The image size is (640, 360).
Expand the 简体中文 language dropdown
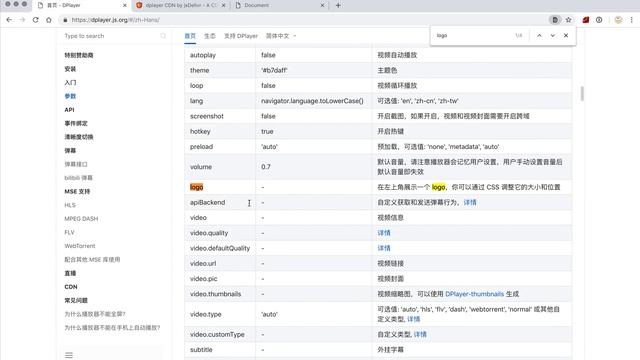(281, 36)
